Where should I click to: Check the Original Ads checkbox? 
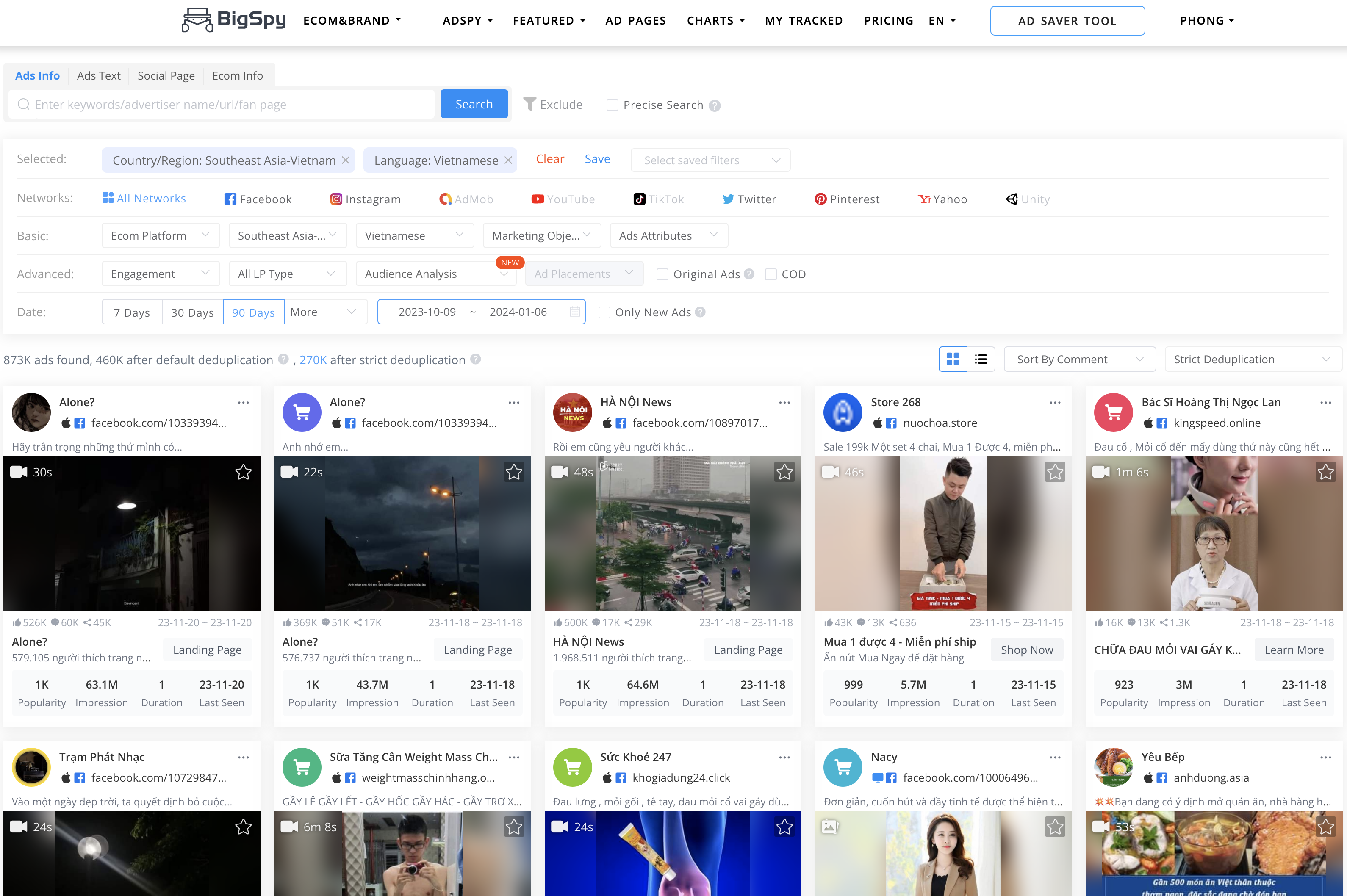tap(662, 274)
